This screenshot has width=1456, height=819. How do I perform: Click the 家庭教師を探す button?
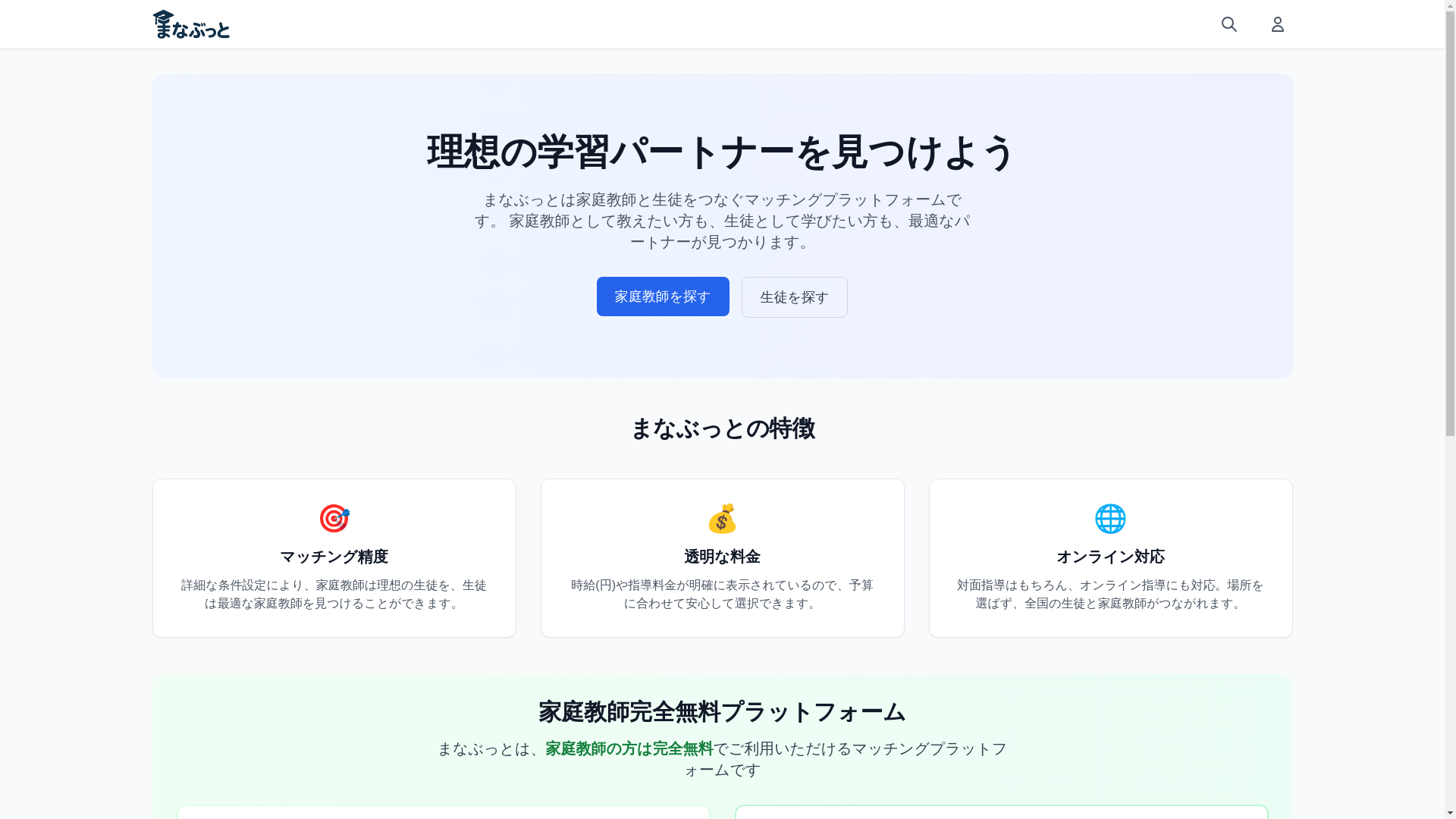click(663, 297)
